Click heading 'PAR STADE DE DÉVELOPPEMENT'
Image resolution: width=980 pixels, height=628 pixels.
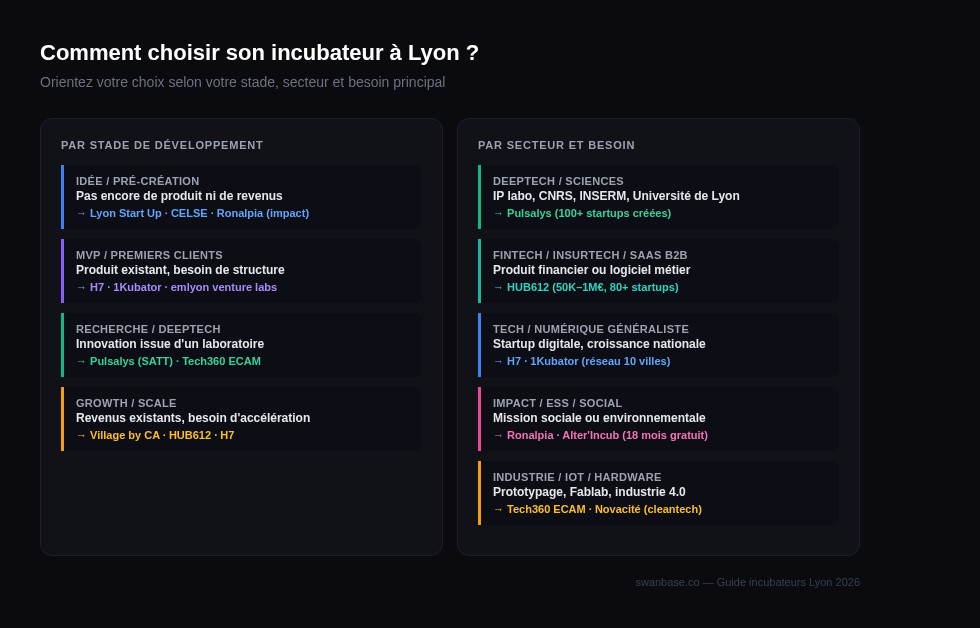162,145
